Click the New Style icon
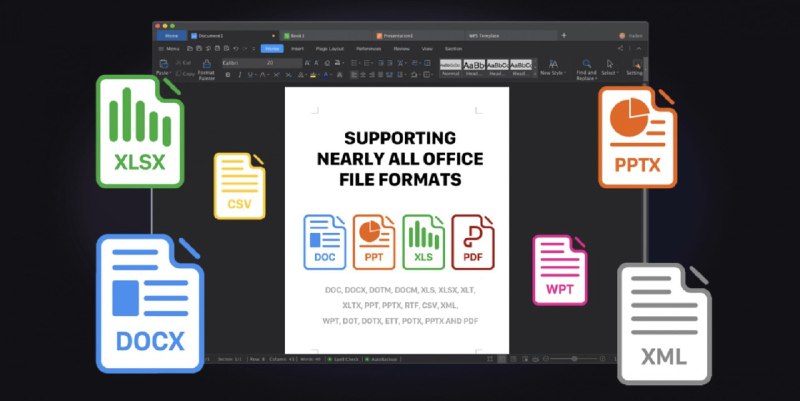This screenshot has width=800, height=401. (553, 64)
